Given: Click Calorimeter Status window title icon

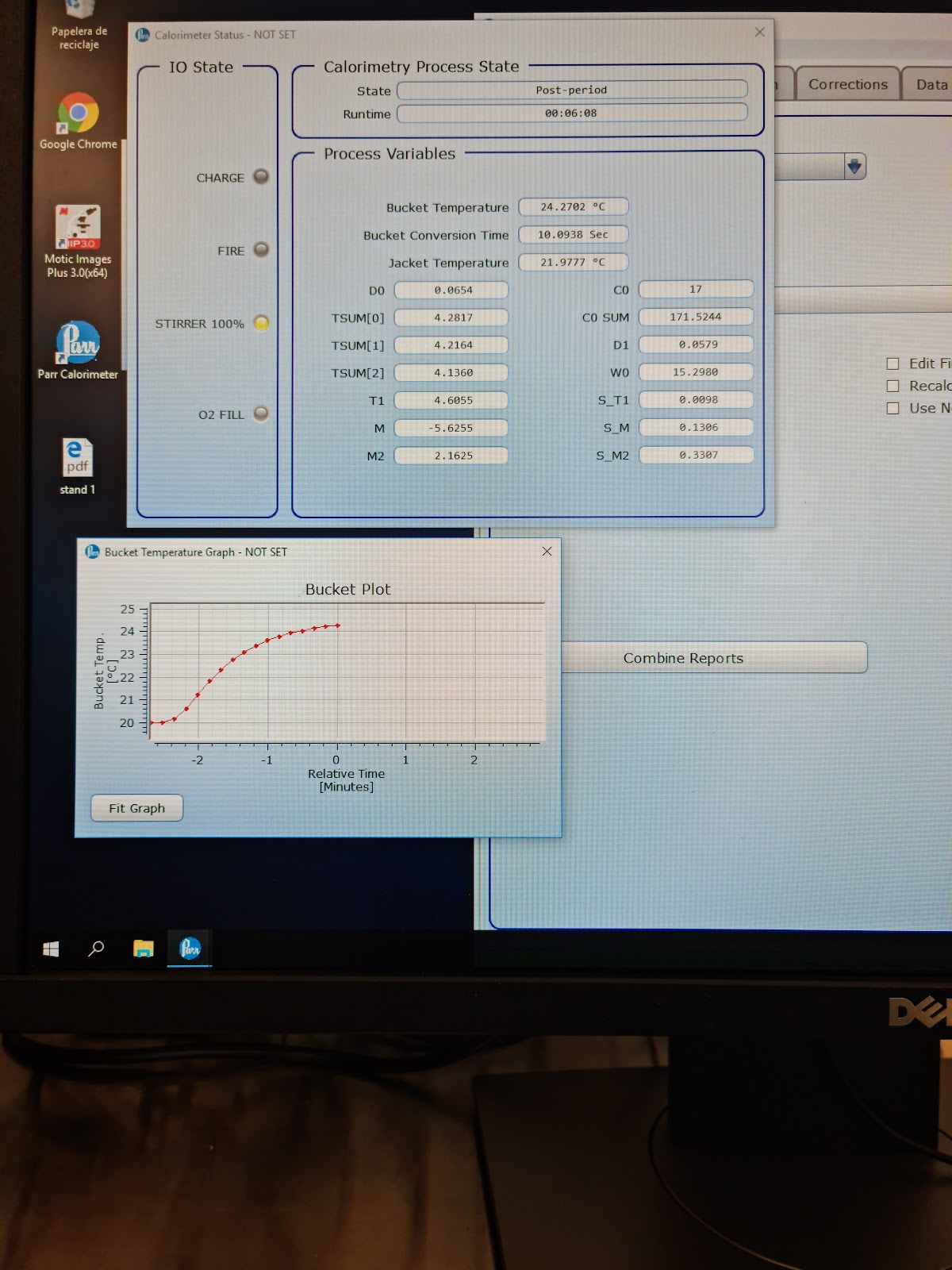Looking at the screenshot, I should pyautogui.click(x=143, y=35).
